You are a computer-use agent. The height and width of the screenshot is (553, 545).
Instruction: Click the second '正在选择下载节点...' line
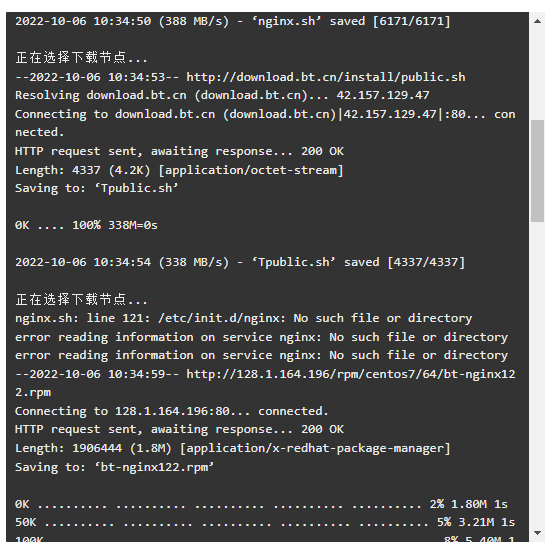click(x=81, y=299)
